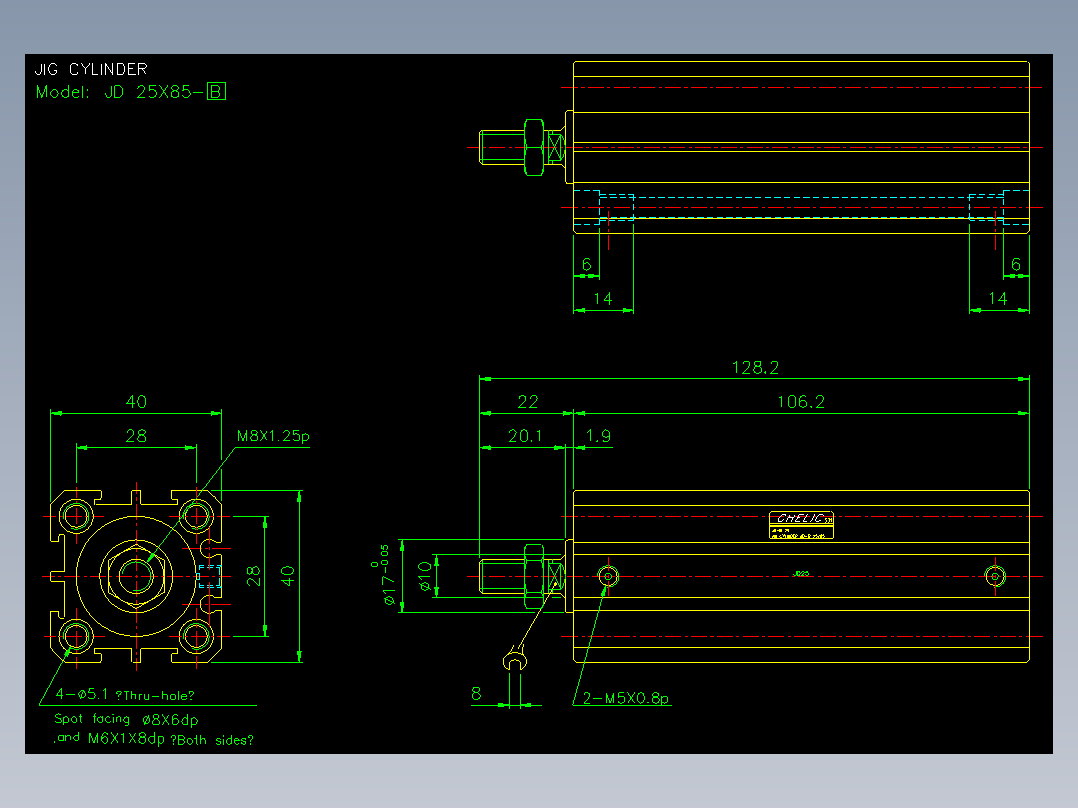
Task: Select the 106.2 body length dimension
Action: pyautogui.click(x=801, y=402)
